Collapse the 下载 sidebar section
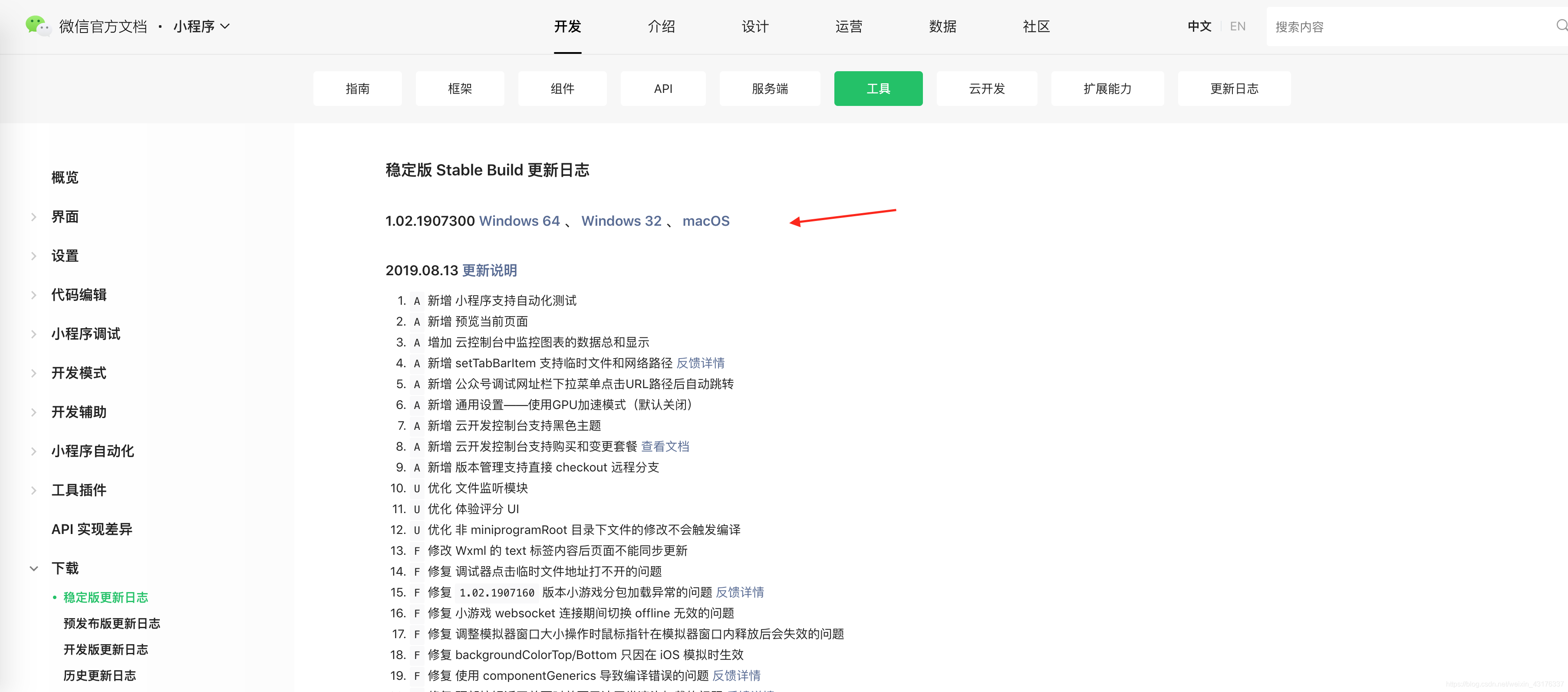 point(34,568)
